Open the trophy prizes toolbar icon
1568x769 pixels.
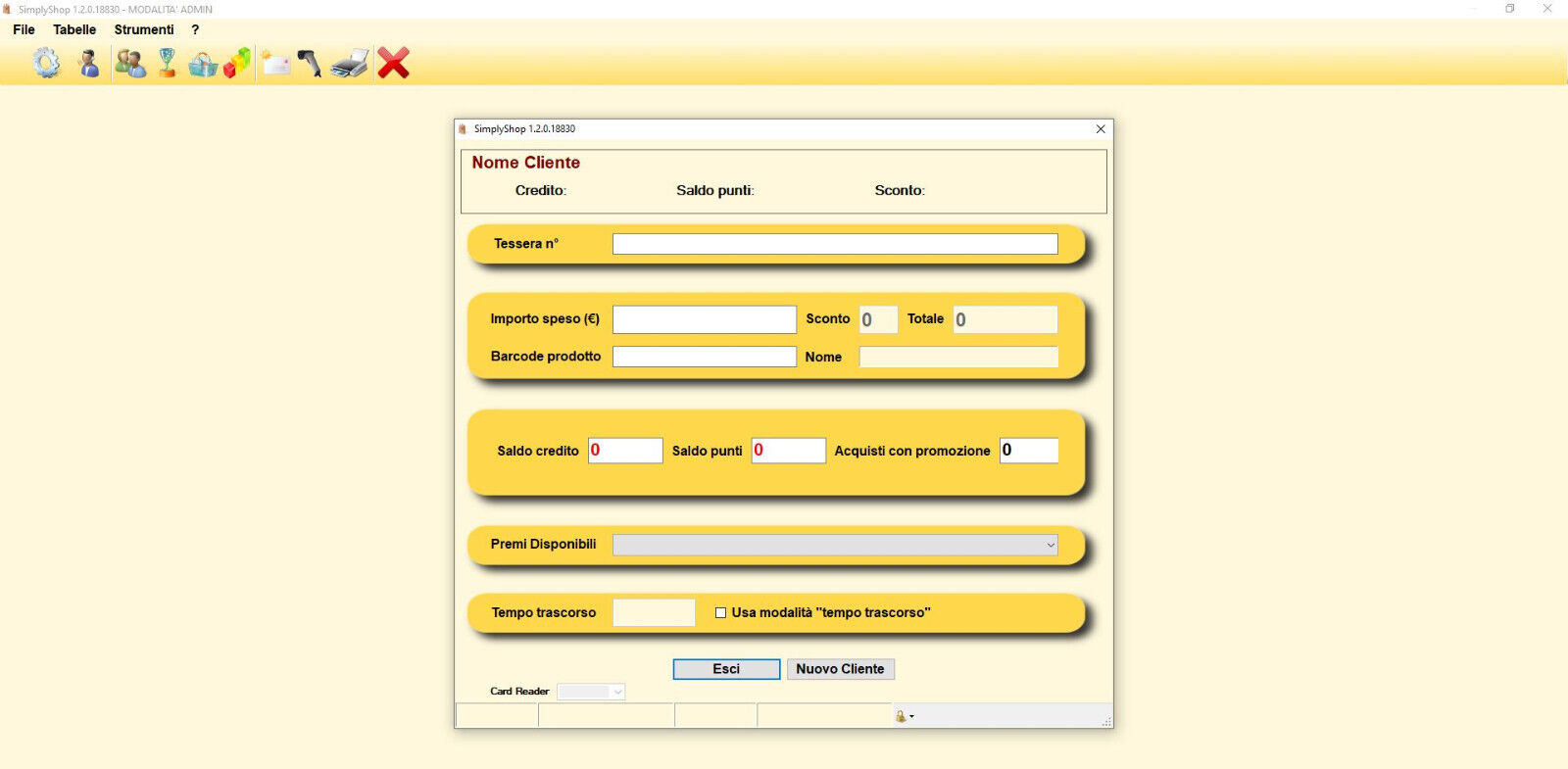click(168, 64)
